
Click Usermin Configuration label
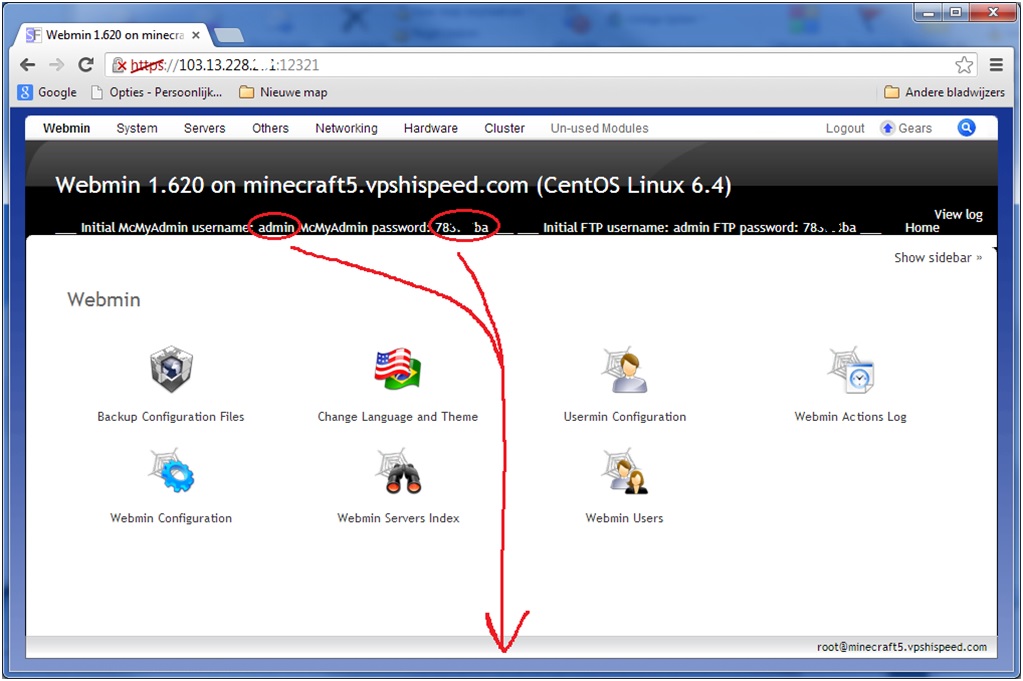pyautogui.click(x=624, y=417)
